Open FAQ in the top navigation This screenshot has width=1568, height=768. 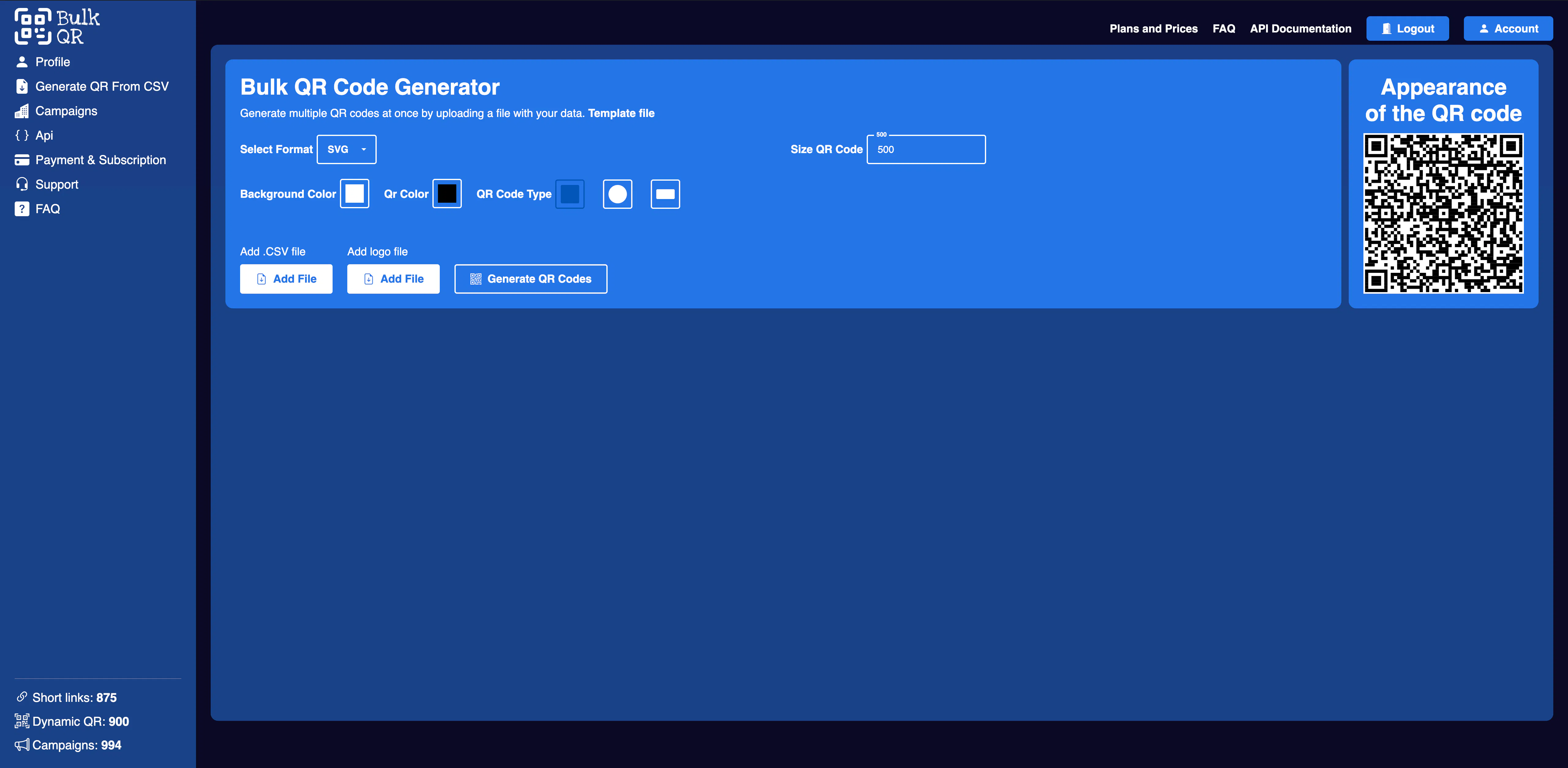pyautogui.click(x=1223, y=28)
